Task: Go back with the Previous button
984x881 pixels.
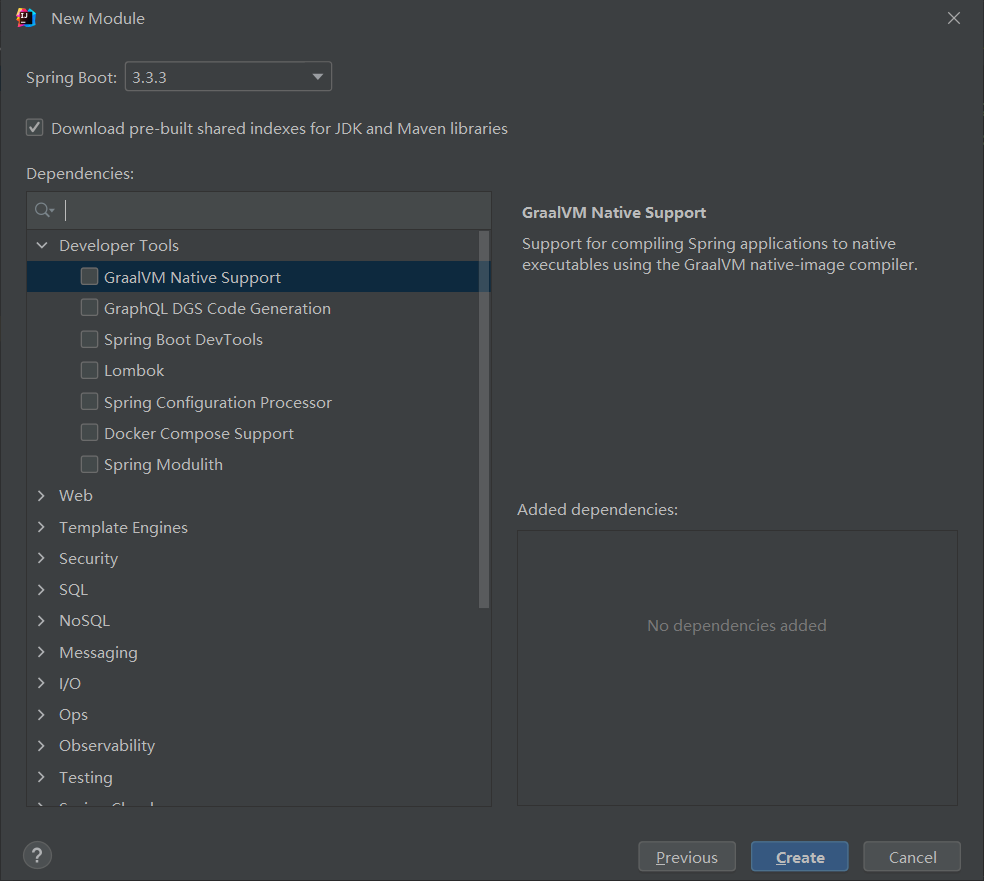Action: pyautogui.click(x=686, y=857)
